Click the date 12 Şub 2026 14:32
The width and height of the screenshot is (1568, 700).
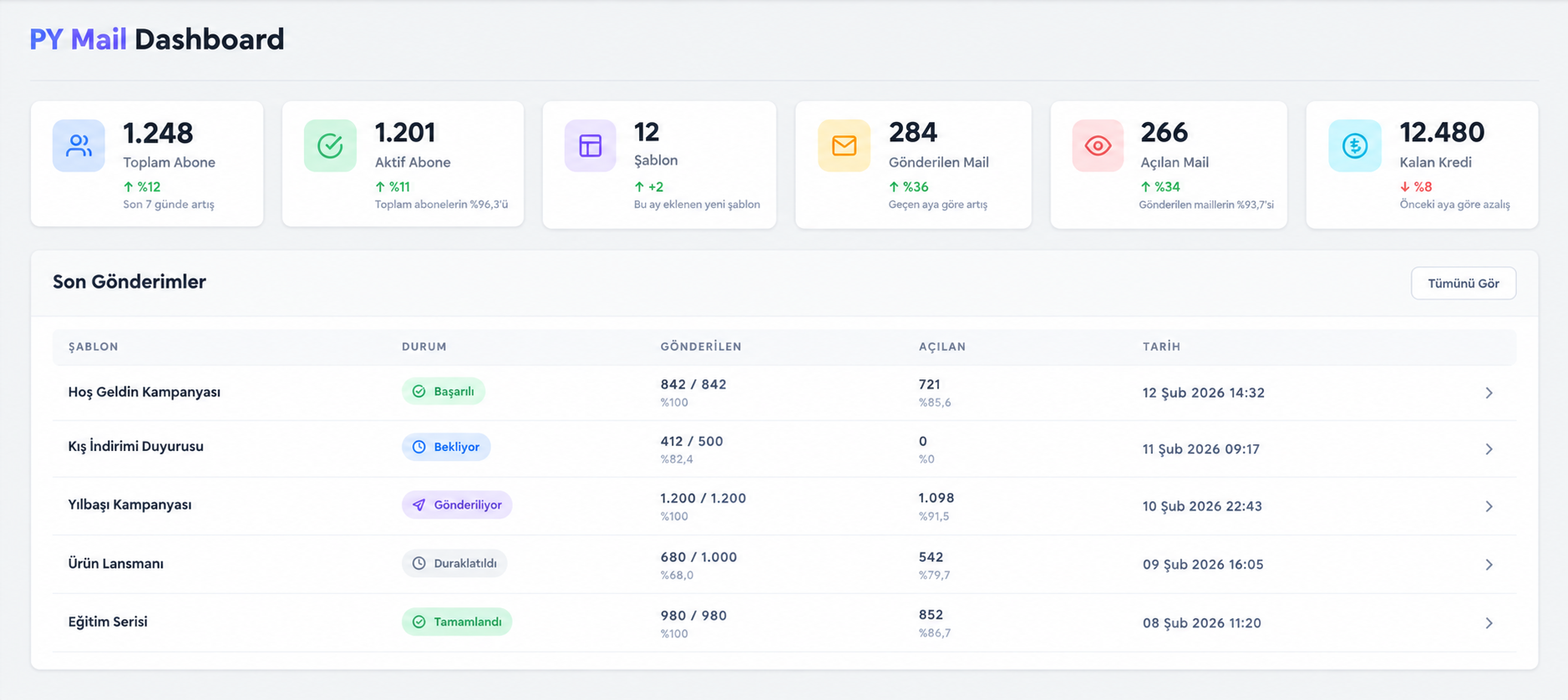tap(1204, 393)
